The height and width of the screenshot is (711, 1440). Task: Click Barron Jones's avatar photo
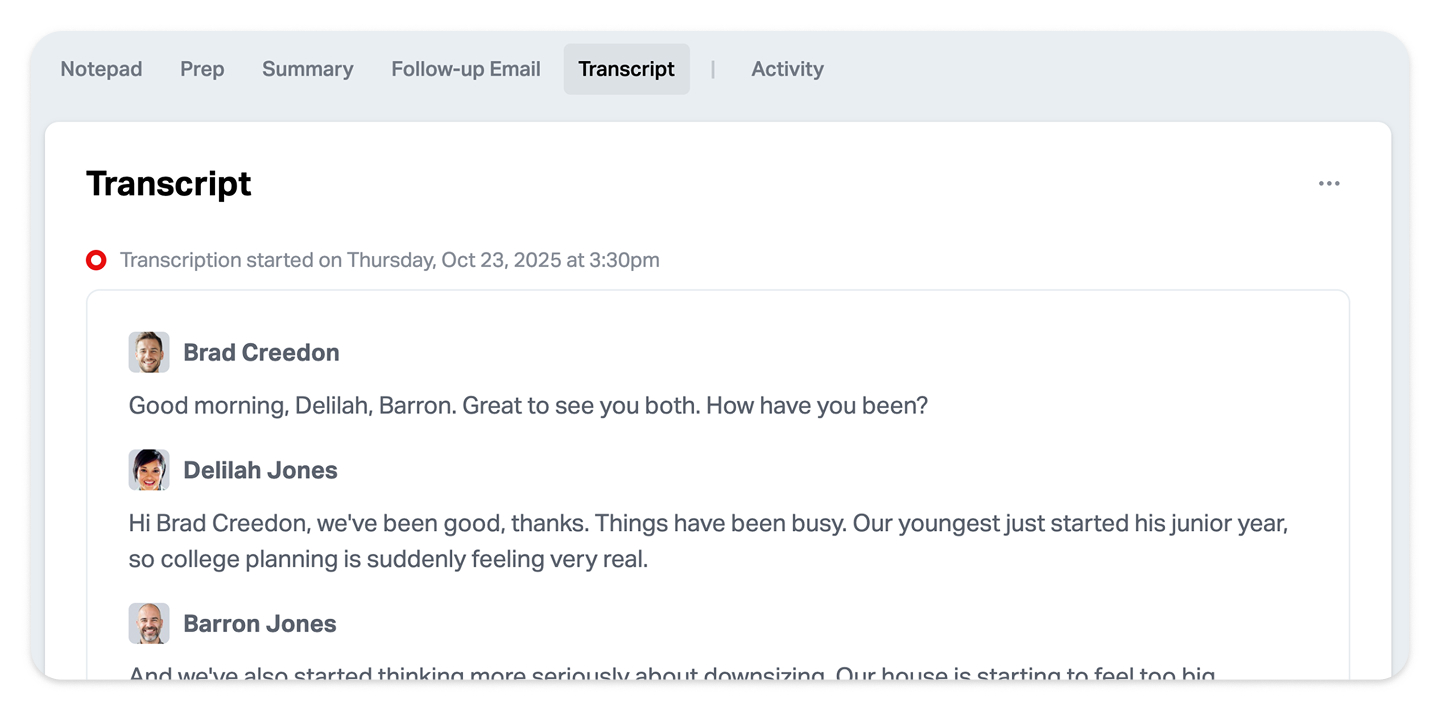[x=149, y=624]
